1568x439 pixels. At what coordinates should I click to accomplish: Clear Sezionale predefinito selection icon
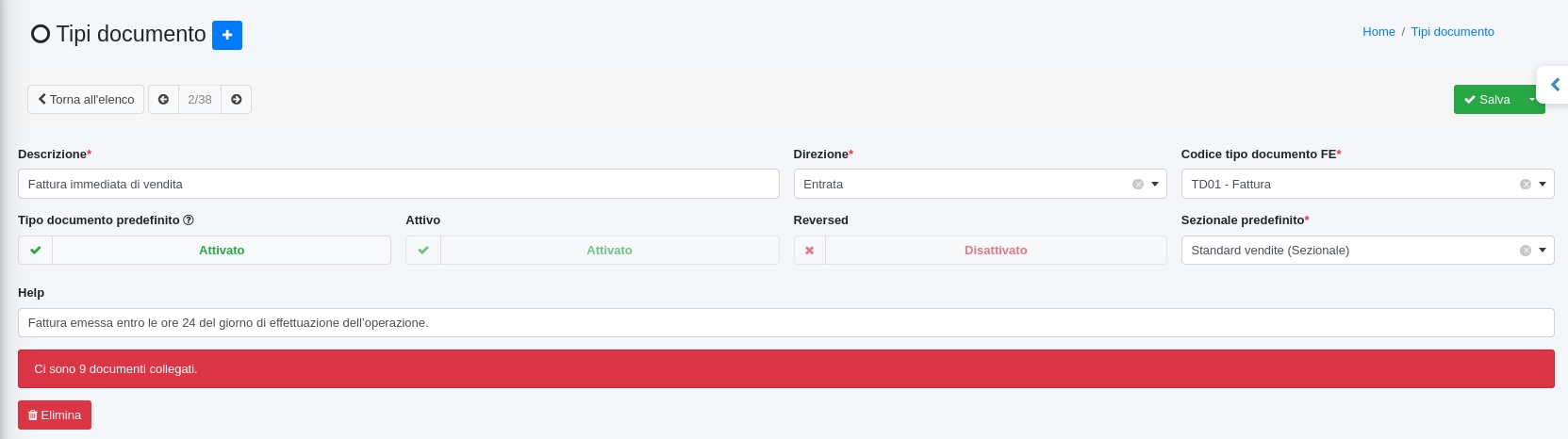[x=1525, y=251]
